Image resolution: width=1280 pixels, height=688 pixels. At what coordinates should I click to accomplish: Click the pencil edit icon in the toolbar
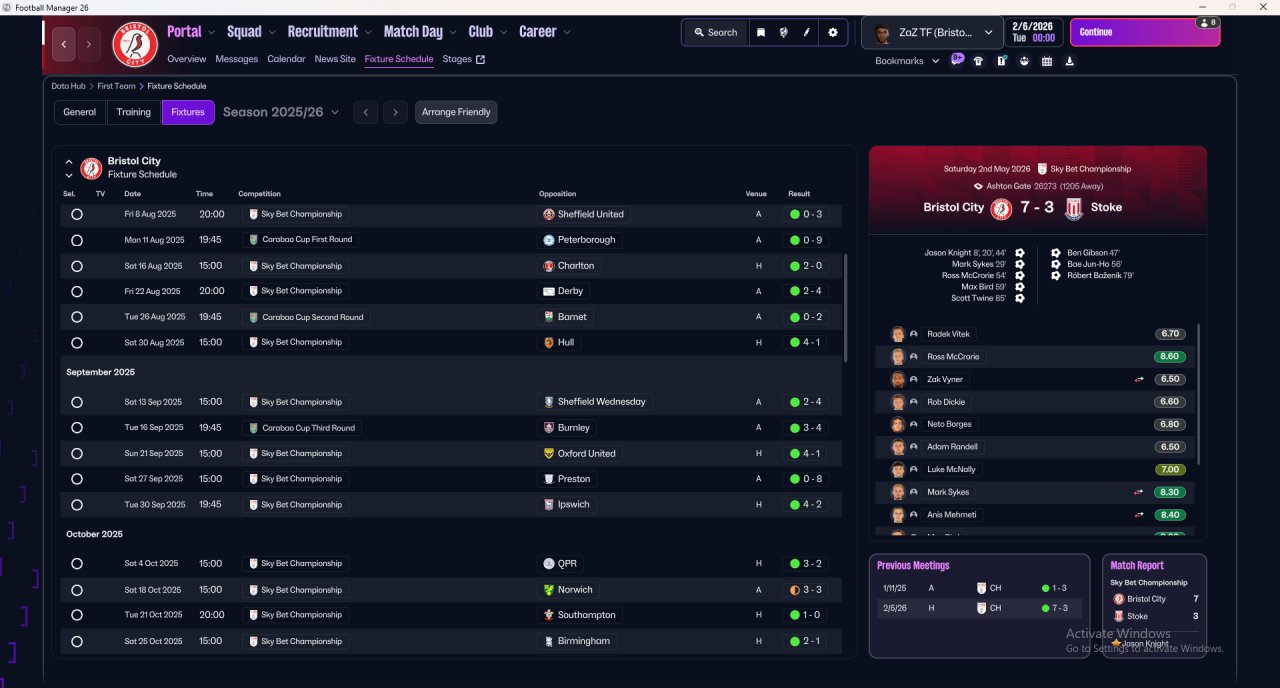point(806,32)
